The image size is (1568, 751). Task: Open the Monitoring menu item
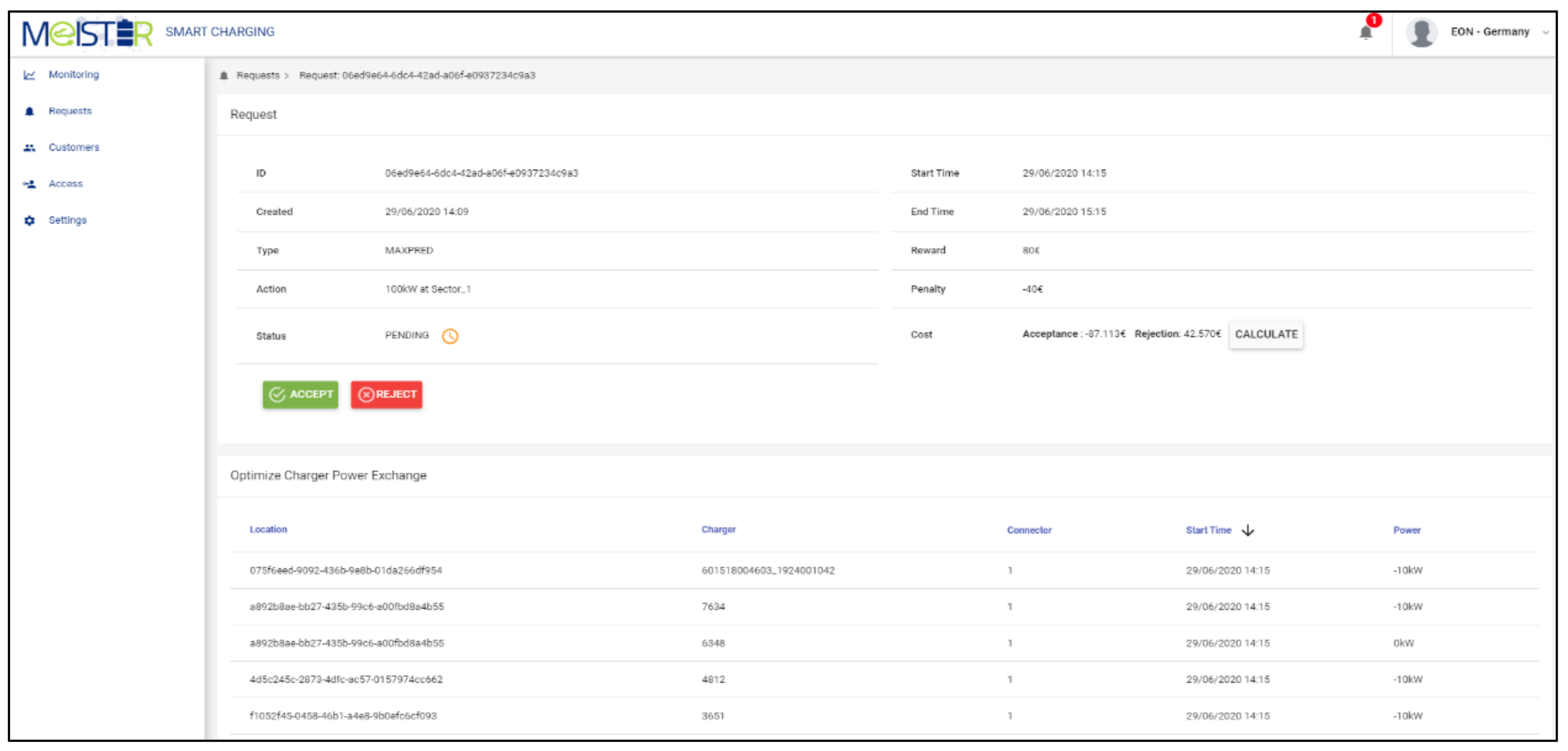point(74,74)
